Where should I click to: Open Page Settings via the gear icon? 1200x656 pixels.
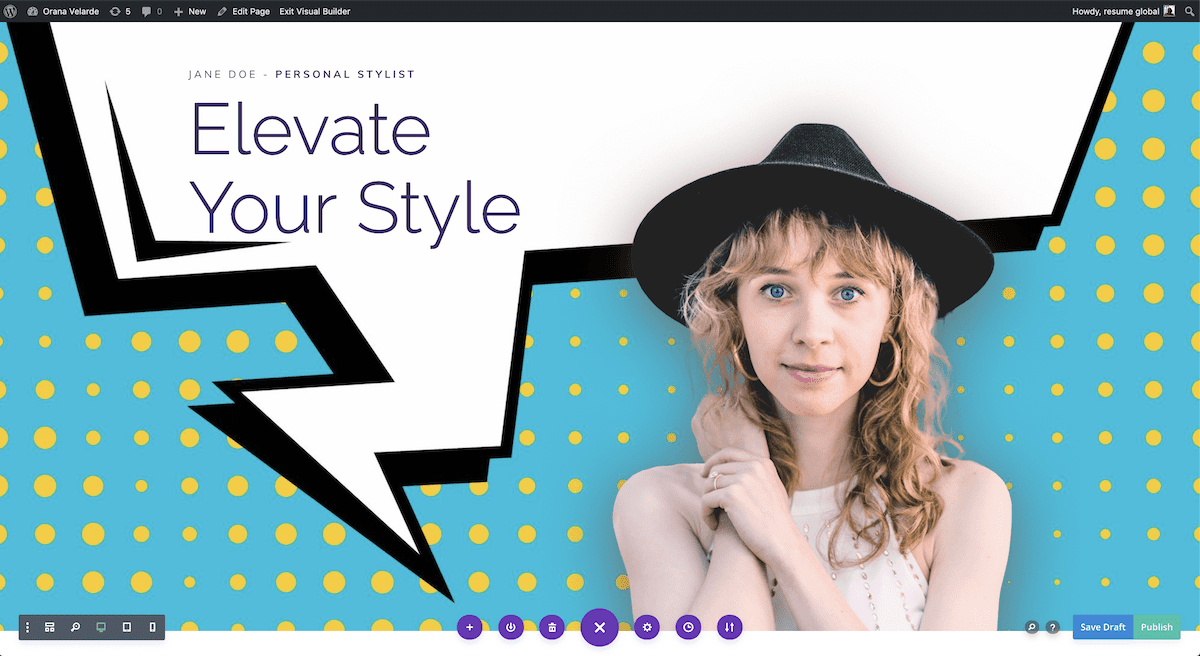(647, 627)
